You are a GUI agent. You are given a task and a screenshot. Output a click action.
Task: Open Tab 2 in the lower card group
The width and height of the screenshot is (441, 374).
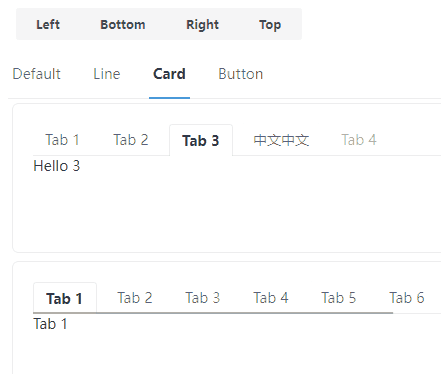[135, 298]
